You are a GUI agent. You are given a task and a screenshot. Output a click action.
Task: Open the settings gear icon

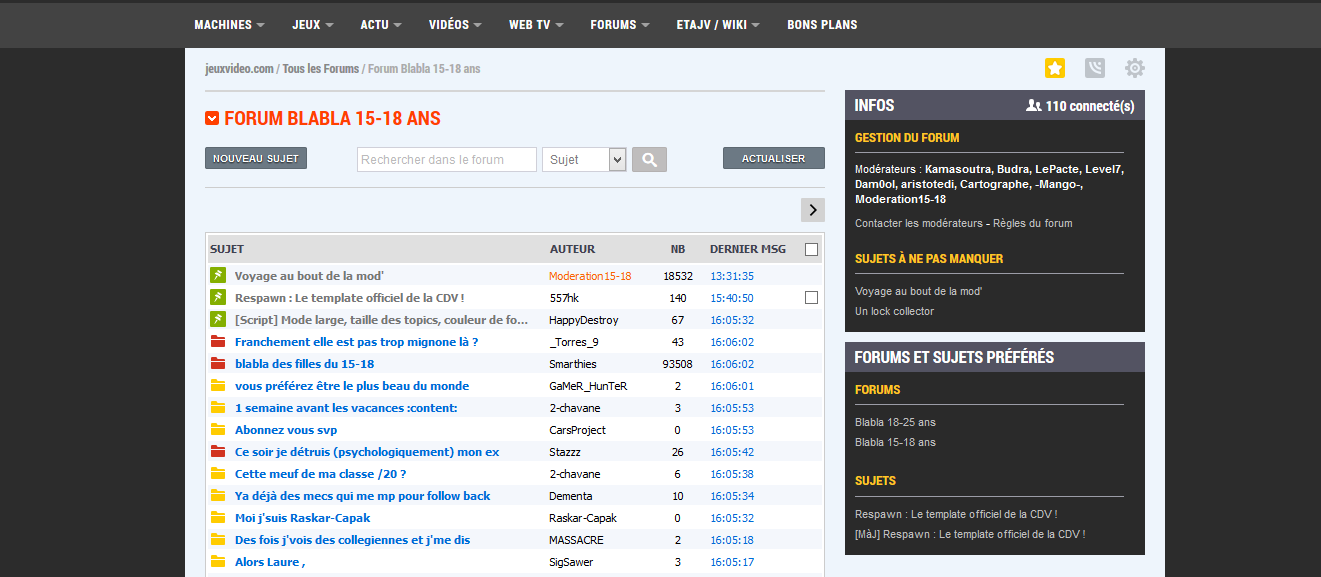pyautogui.click(x=1134, y=68)
